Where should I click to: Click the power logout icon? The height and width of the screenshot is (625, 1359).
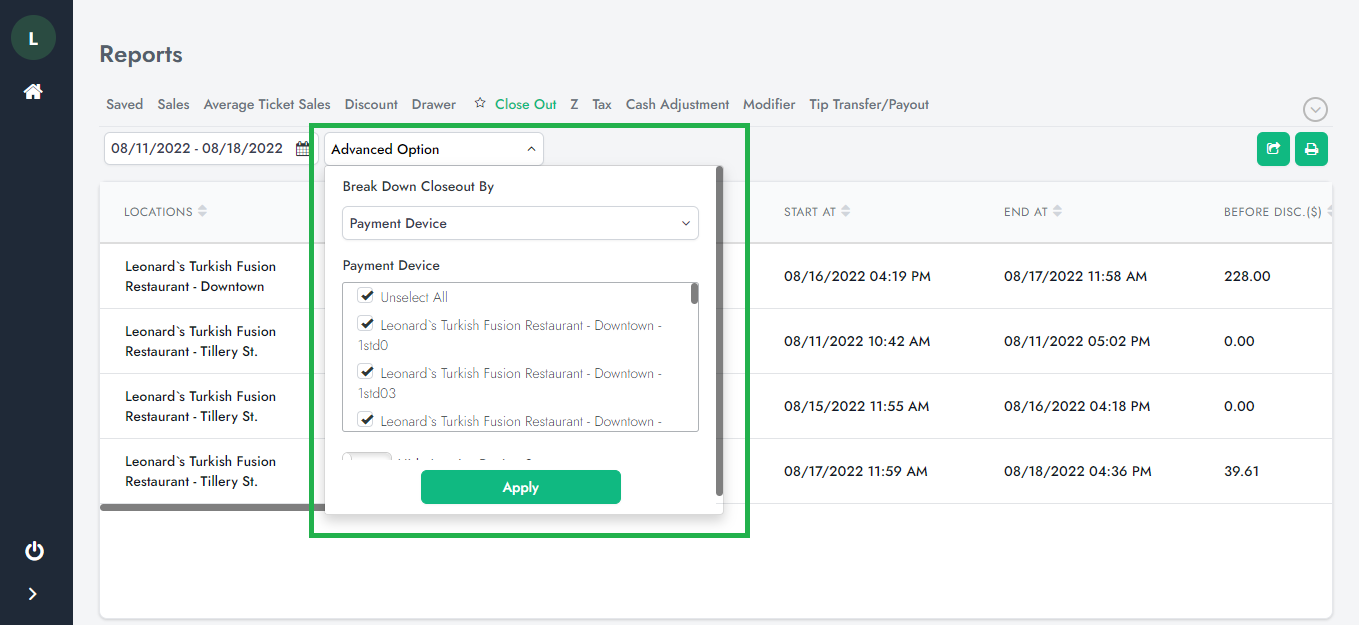pos(34,551)
